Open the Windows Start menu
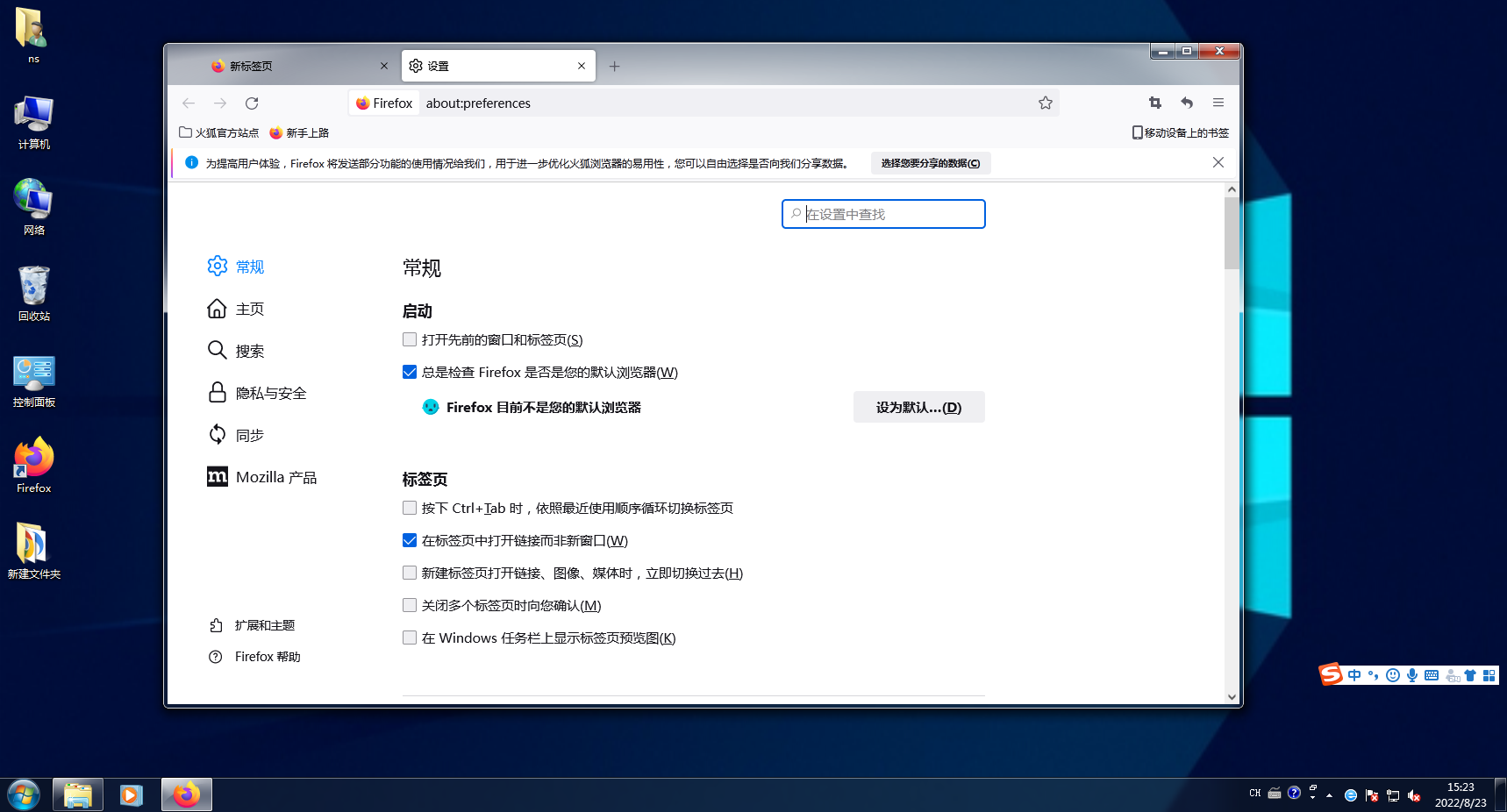 tap(24, 795)
